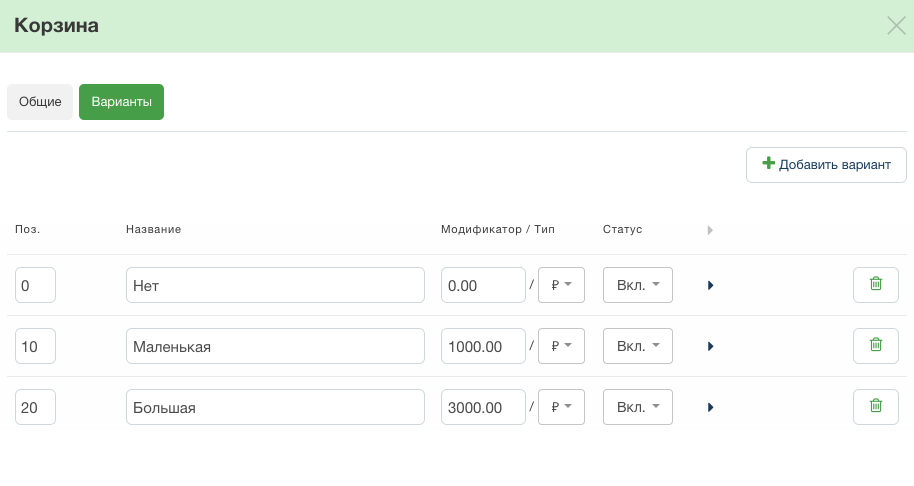
Task: Open status dropdown for "Большая" row
Action: pyautogui.click(x=638, y=407)
